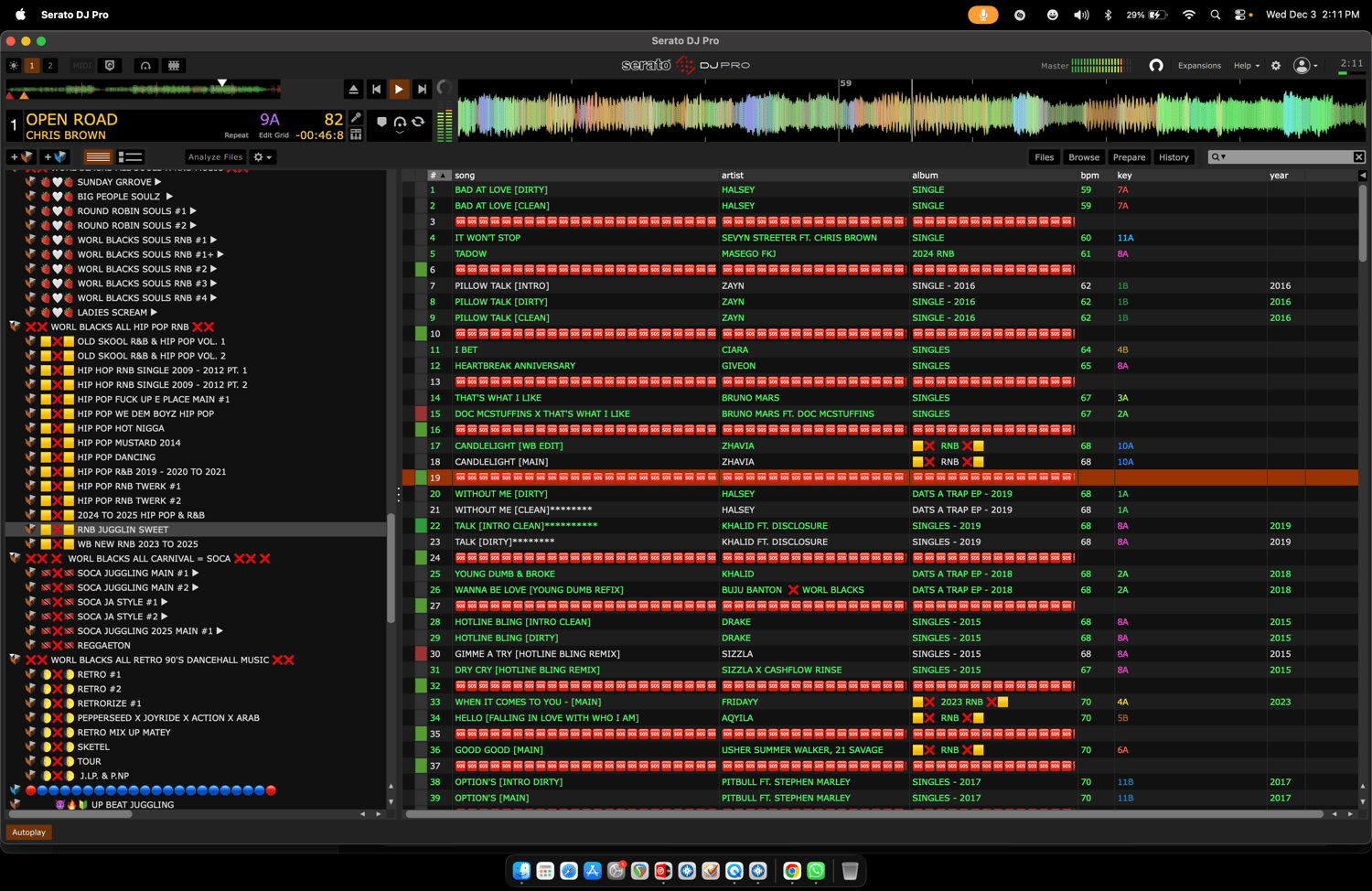
Task: Select deck layout 2 button
Action: click(x=50, y=66)
